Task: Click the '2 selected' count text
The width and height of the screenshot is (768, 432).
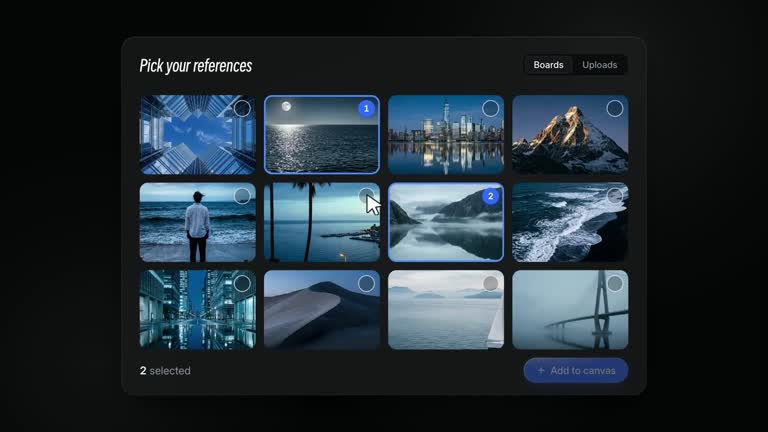Action: [165, 371]
